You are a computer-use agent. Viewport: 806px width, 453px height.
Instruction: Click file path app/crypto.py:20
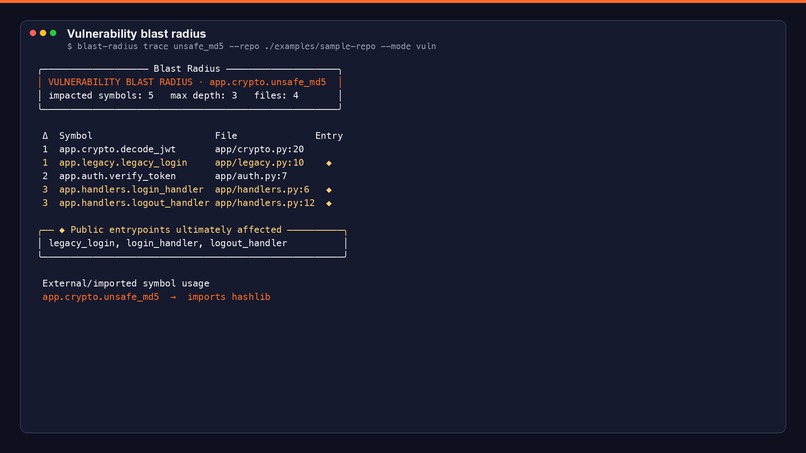(x=259, y=149)
